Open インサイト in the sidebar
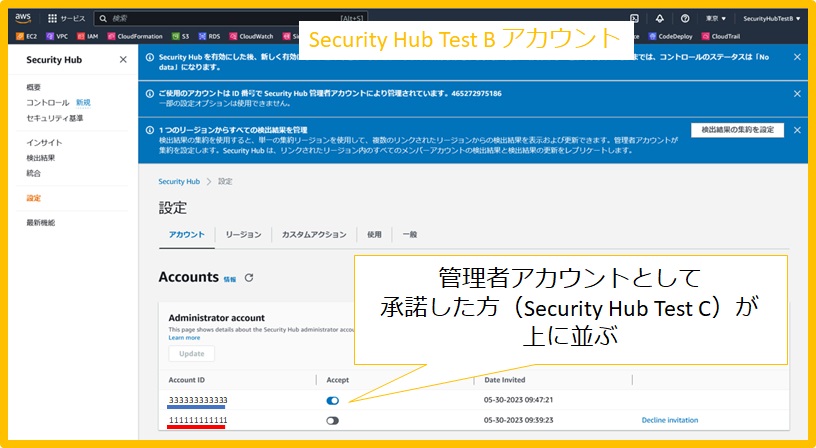The width and height of the screenshot is (816, 448). 44,143
